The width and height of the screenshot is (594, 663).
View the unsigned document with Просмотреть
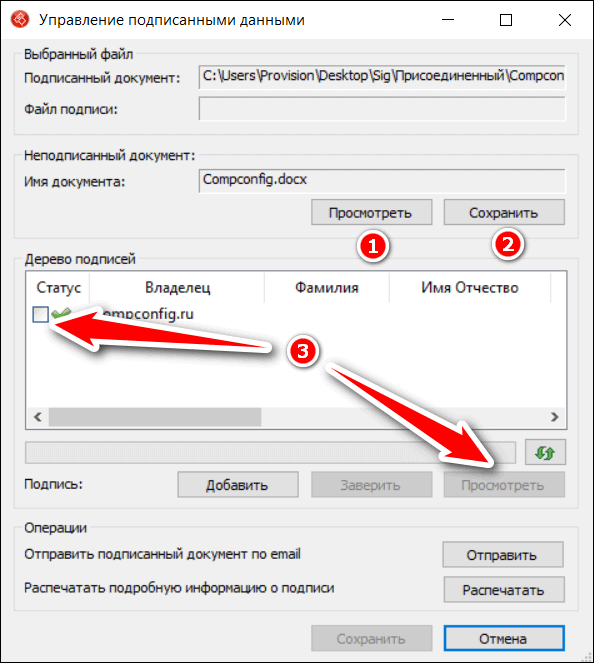tap(372, 212)
